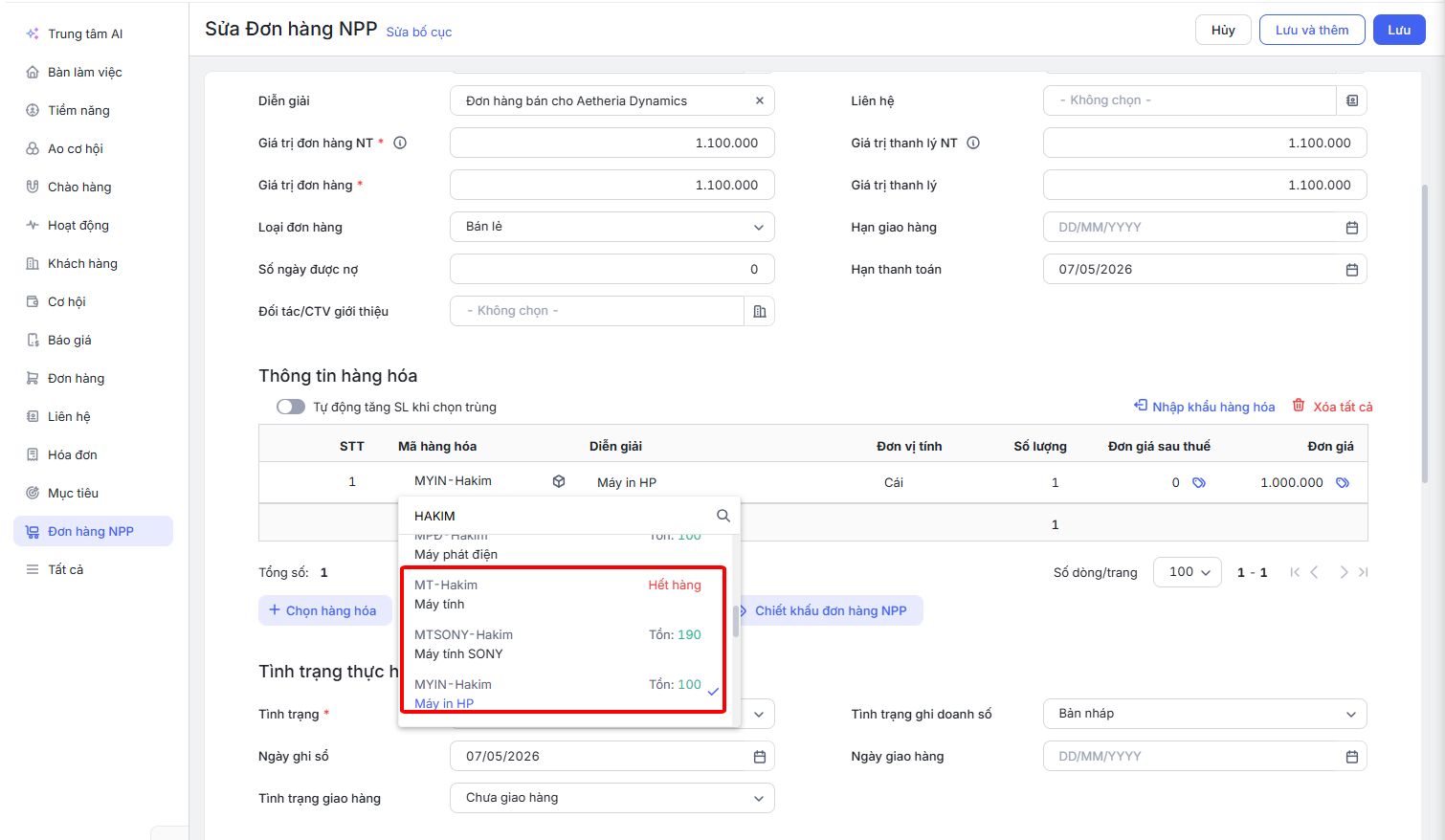
Task: Click the building icon in Đối tác/CTV field
Action: click(x=760, y=311)
